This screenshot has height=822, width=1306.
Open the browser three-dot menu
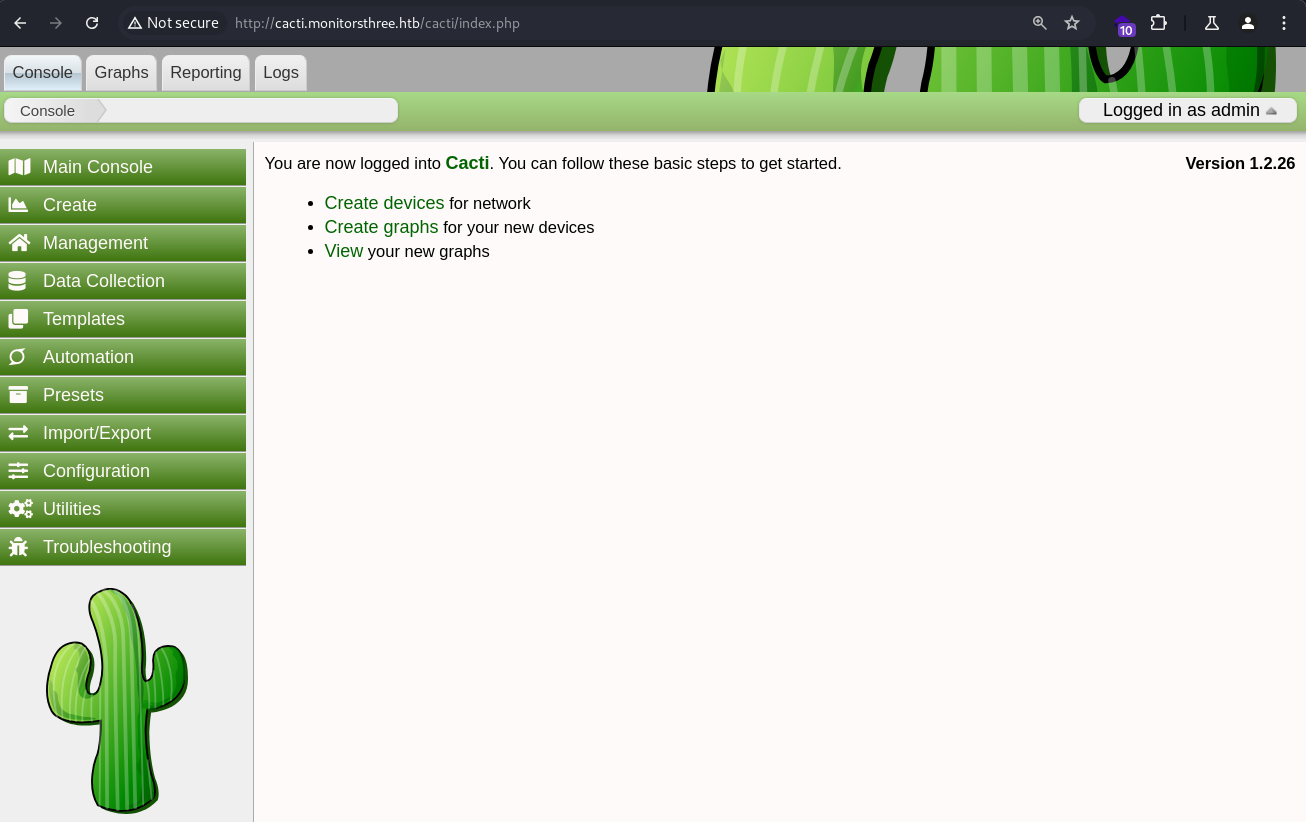coord(1284,23)
